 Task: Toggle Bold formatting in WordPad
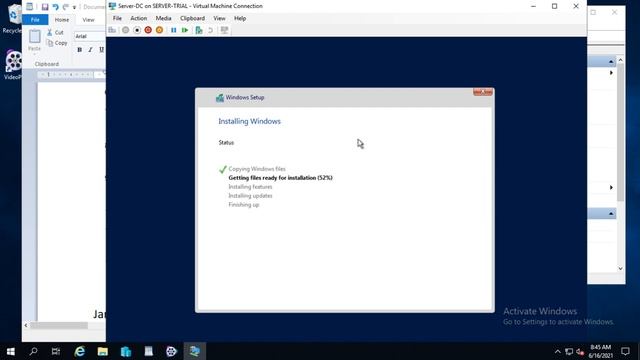click(x=80, y=50)
